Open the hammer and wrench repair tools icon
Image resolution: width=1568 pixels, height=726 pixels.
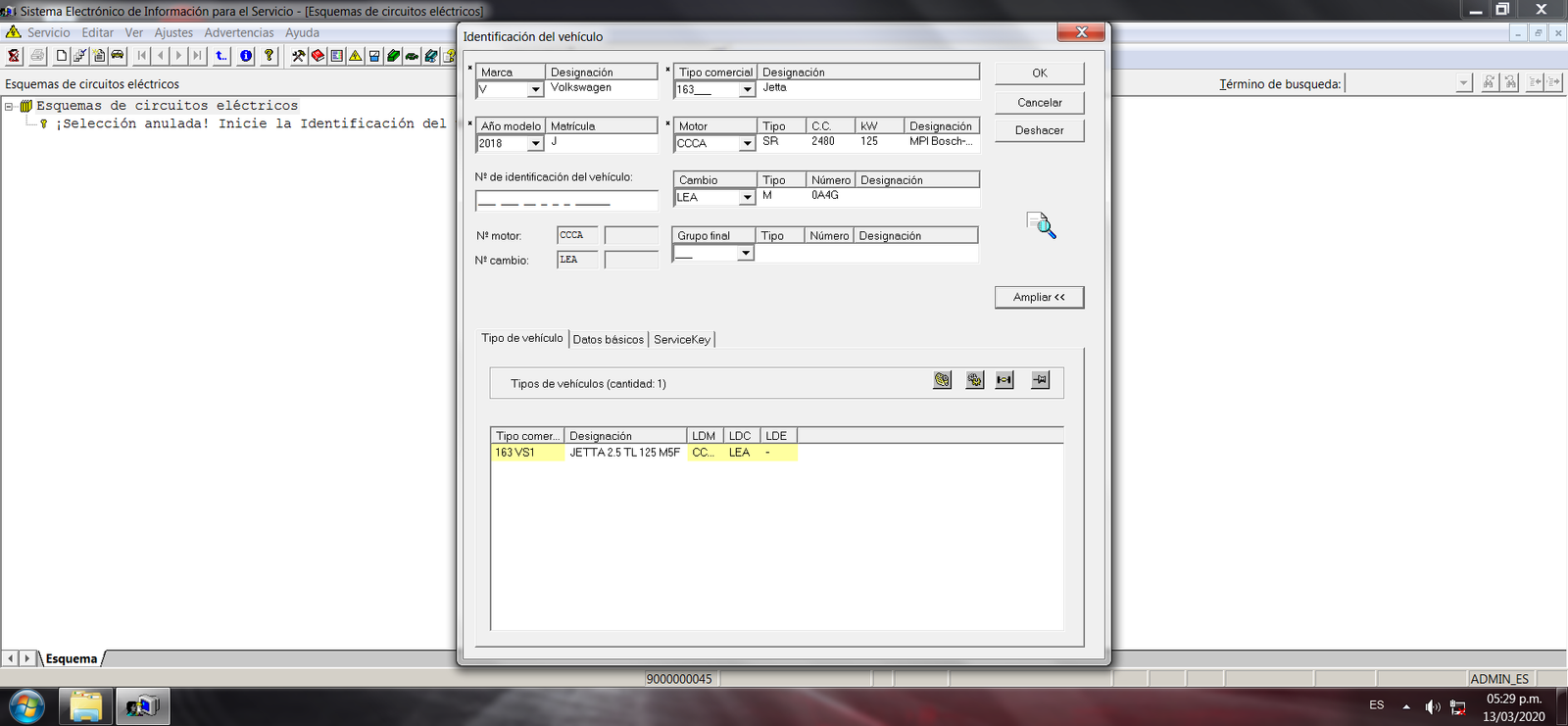[x=299, y=56]
